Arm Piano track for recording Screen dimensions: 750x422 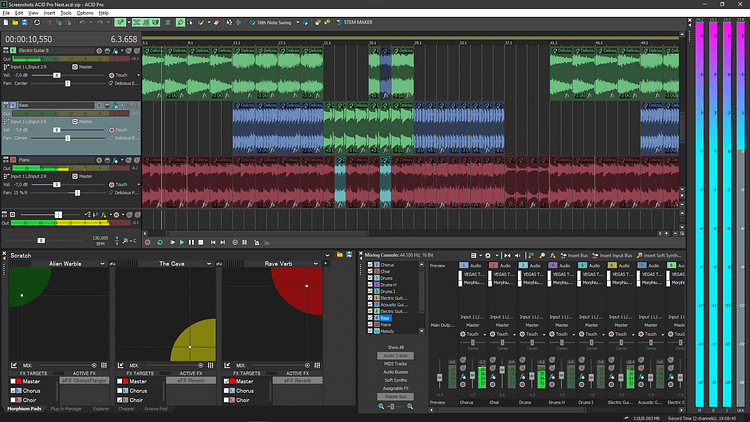99,160
